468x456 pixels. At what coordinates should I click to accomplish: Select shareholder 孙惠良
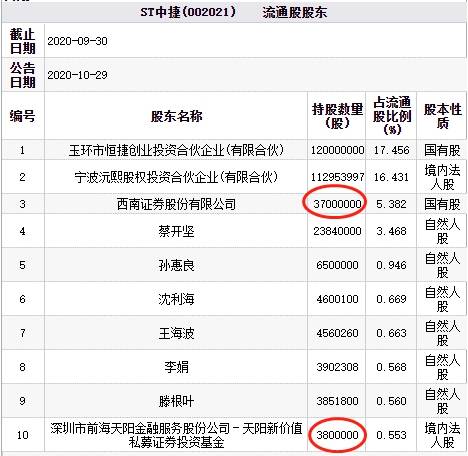[x=176, y=265]
